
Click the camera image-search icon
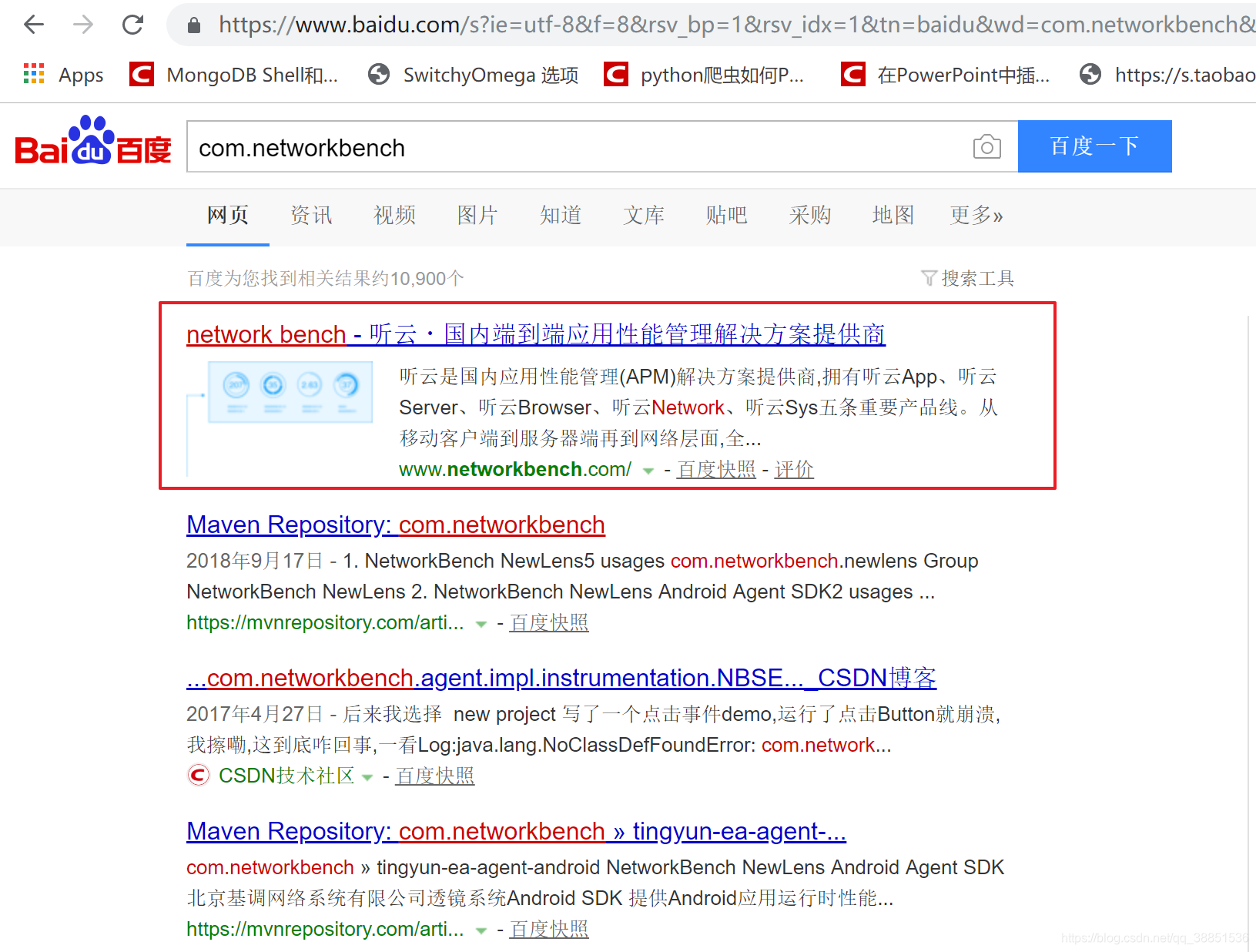pyautogui.click(x=987, y=146)
